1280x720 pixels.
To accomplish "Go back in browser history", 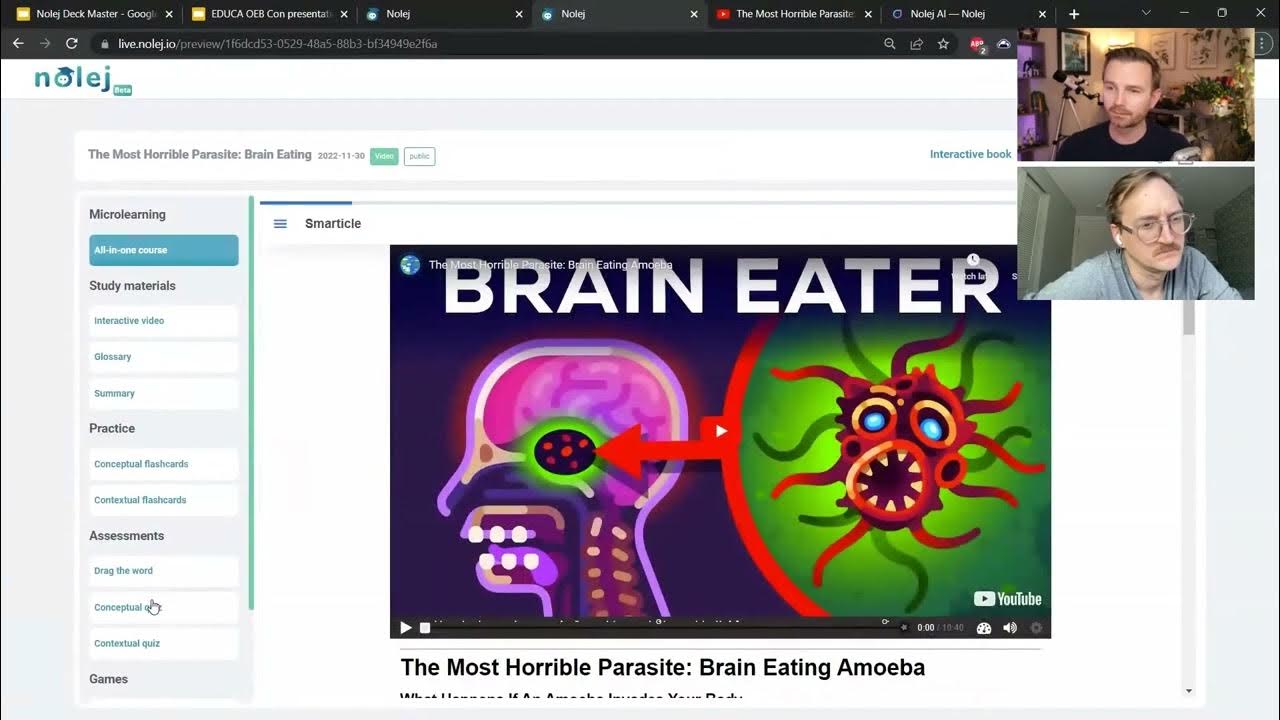I will point(18,44).
